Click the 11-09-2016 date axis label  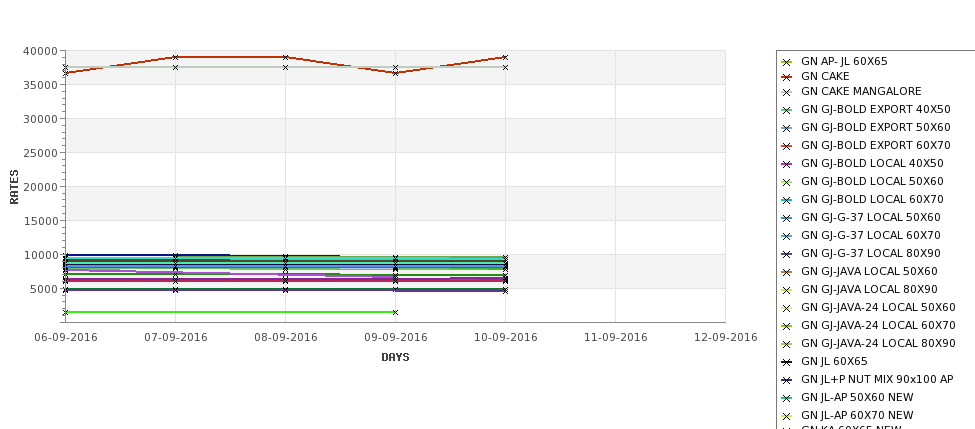[x=616, y=338]
